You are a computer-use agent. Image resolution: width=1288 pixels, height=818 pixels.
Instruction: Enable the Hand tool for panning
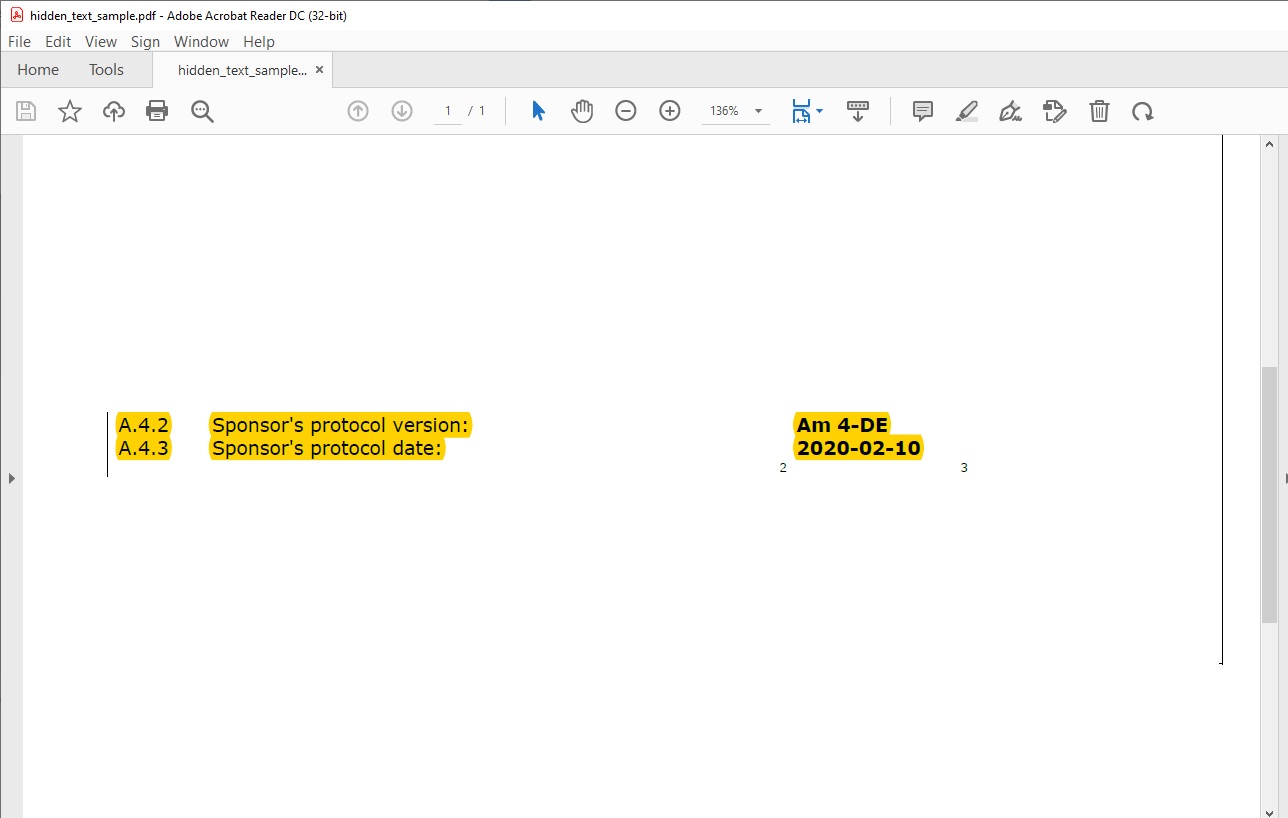tap(582, 110)
